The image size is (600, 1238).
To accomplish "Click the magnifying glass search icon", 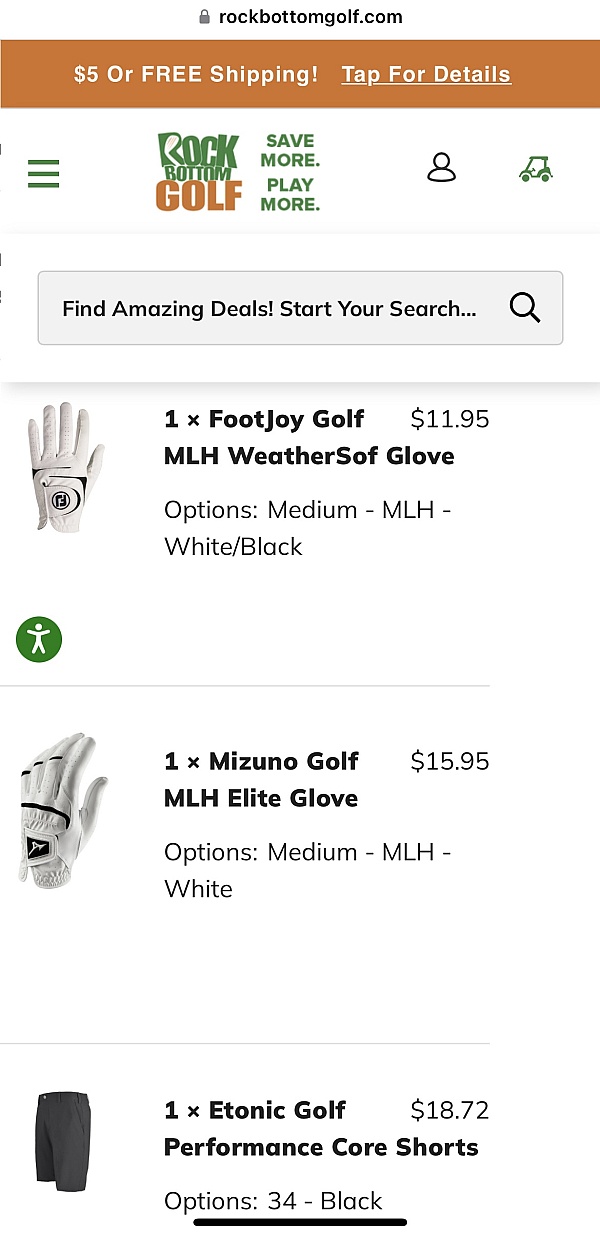I will click(x=525, y=308).
